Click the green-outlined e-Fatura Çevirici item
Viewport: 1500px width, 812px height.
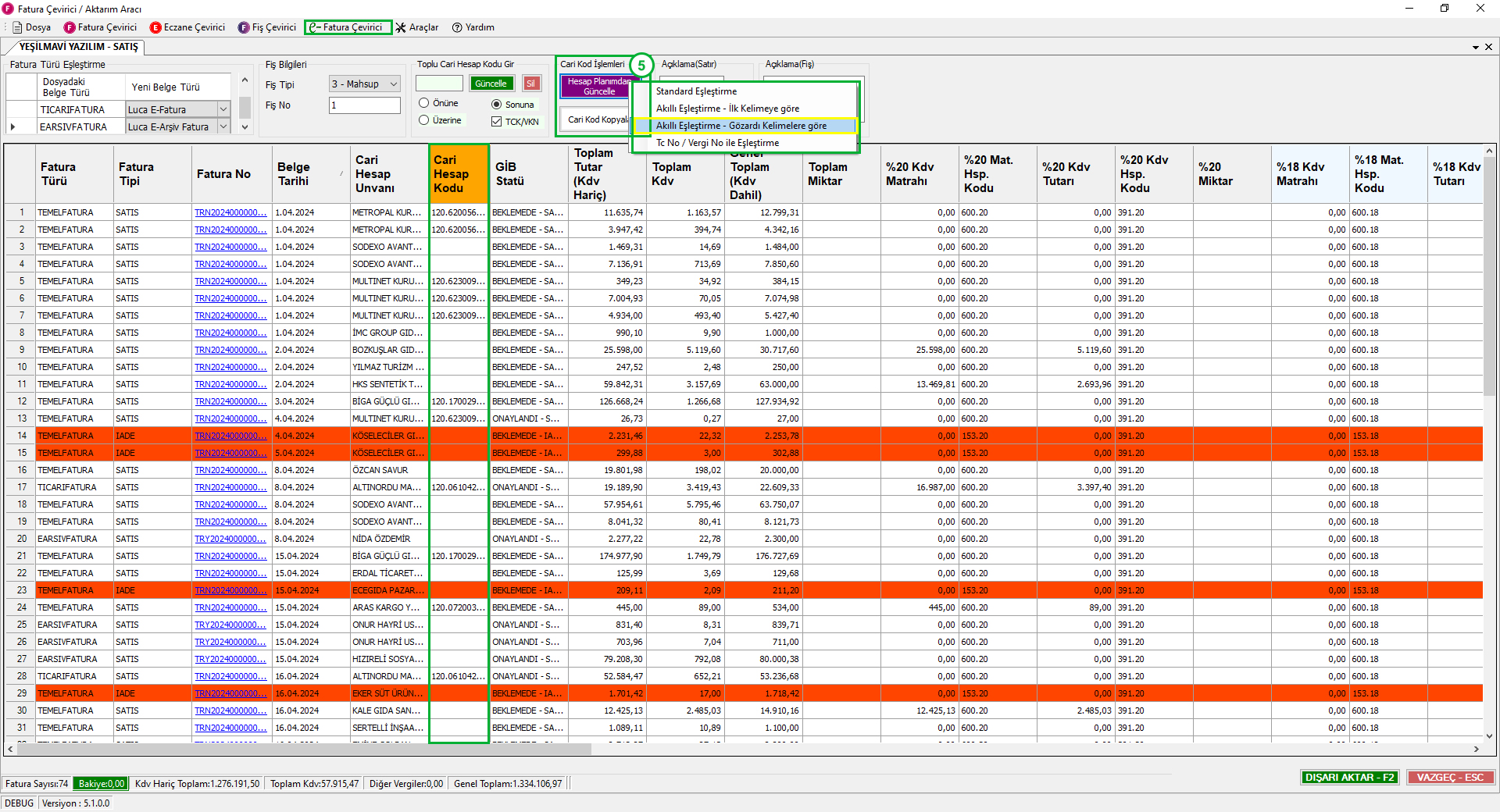[347, 27]
